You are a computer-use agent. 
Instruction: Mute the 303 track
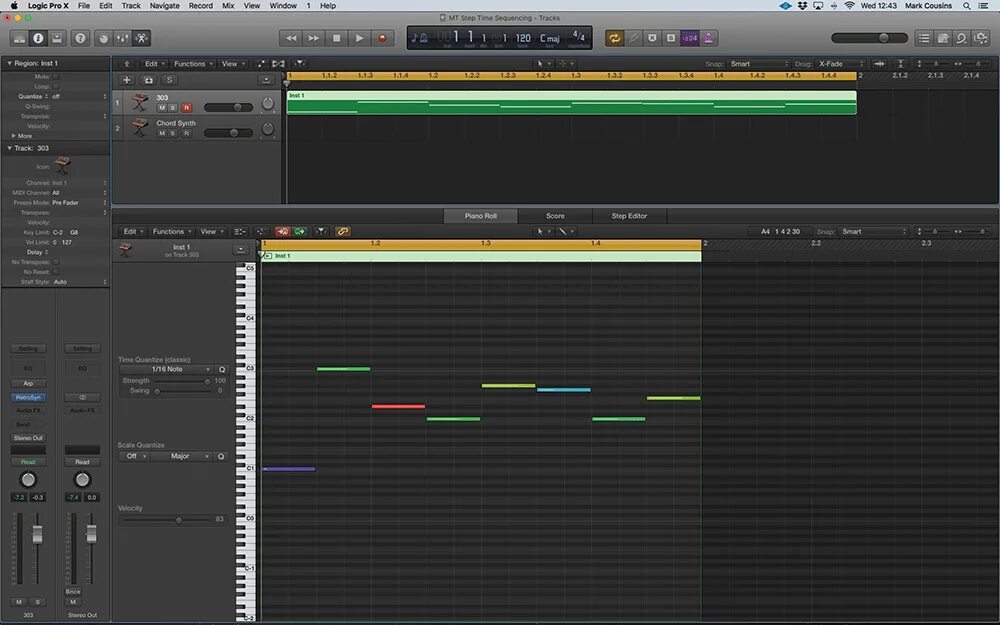162,108
